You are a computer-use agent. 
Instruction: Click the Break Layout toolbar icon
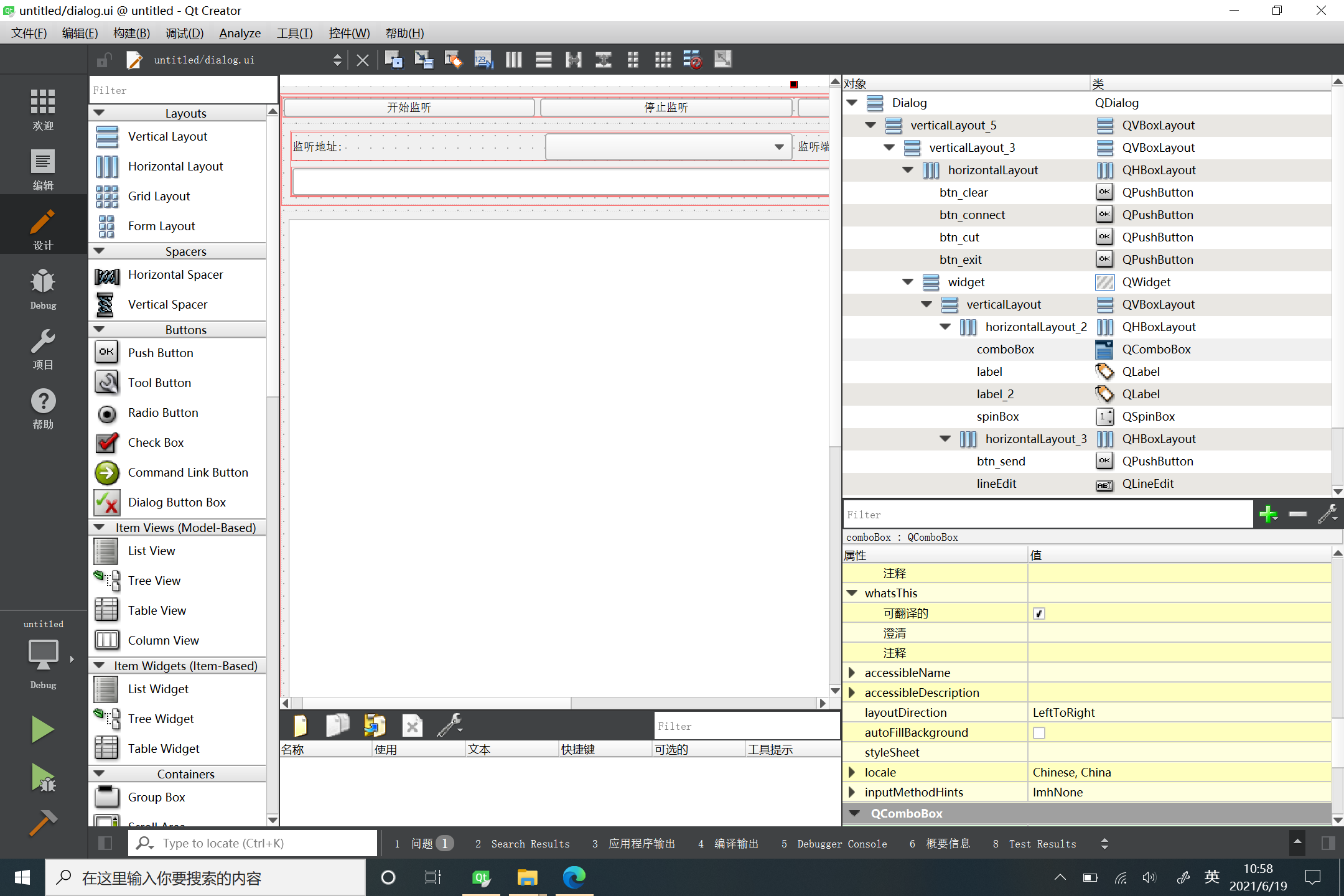[x=693, y=60]
